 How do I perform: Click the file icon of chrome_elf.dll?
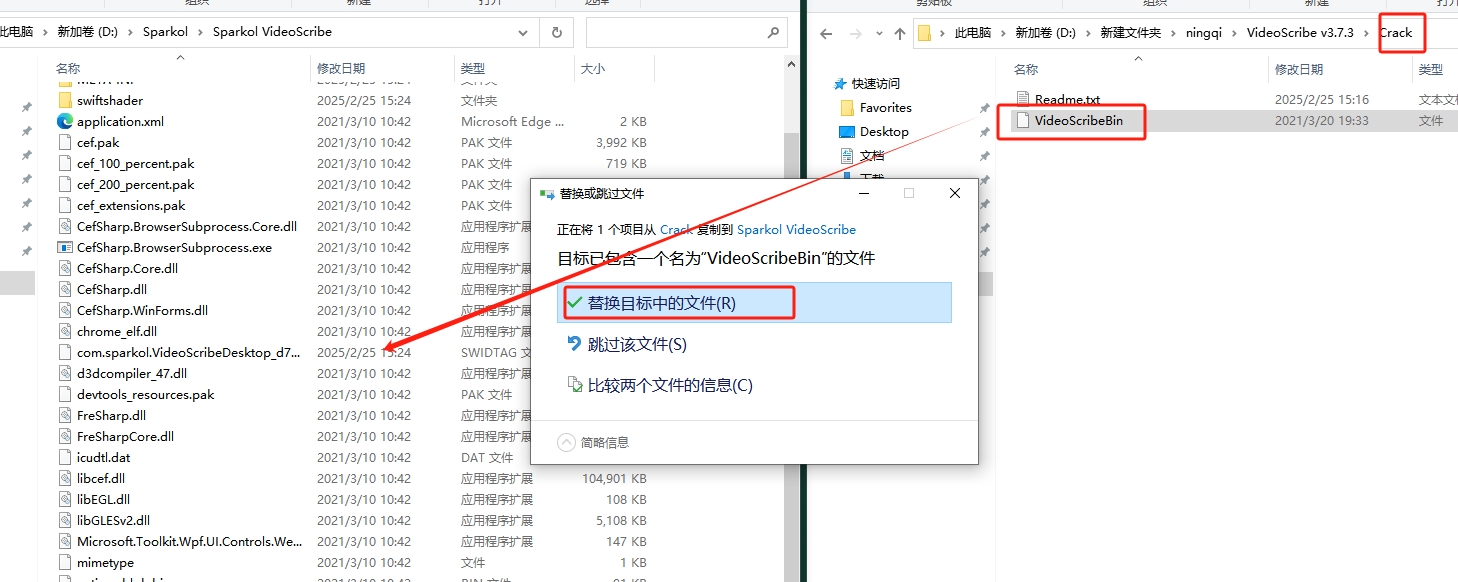65,331
